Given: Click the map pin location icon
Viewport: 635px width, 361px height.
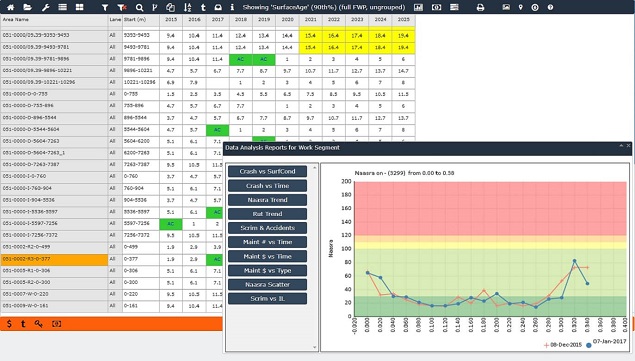Looking at the screenshot, I should (x=520, y=7).
